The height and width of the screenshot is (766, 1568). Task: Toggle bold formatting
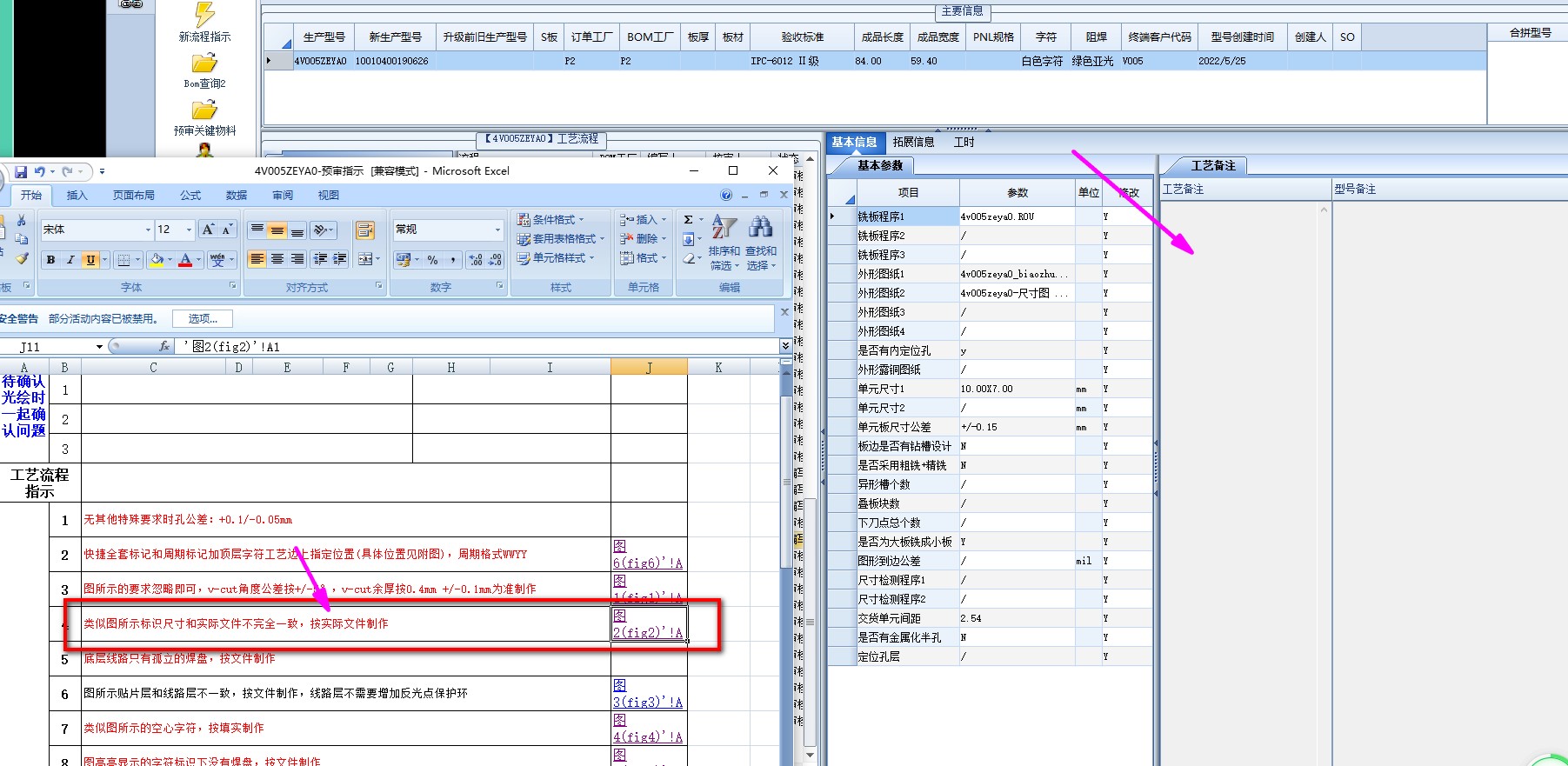[50, 259]
